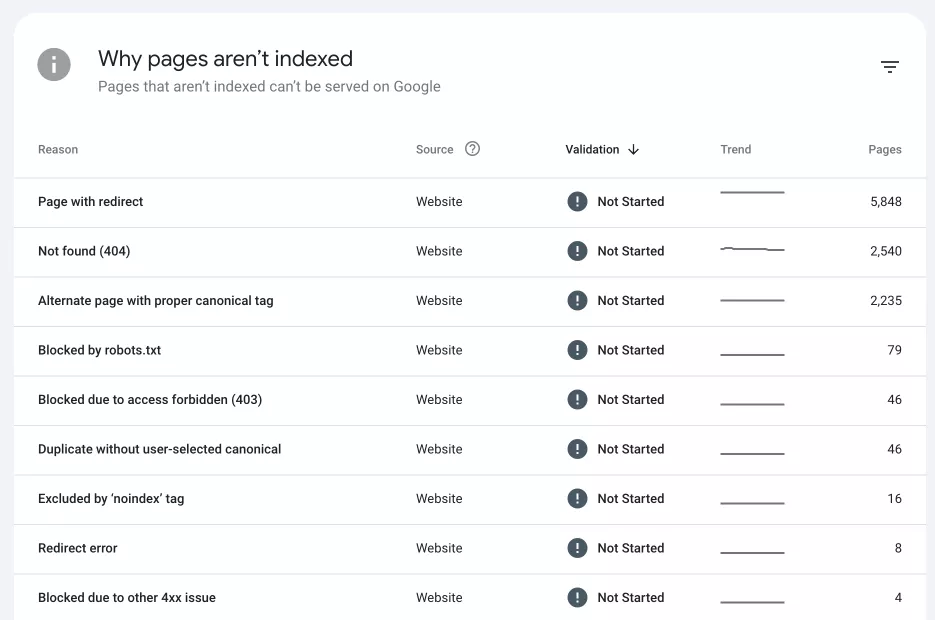Click Not Started text in Excluded by noindex row
Viewport: 935px width, 620px height.
[631, 498]
